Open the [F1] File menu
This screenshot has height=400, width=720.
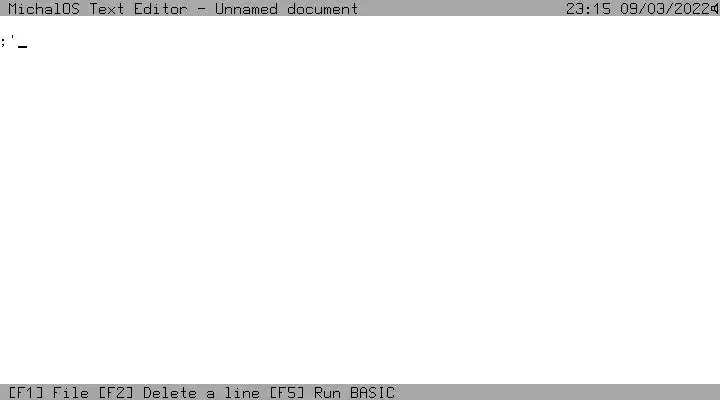coord(49,393)
